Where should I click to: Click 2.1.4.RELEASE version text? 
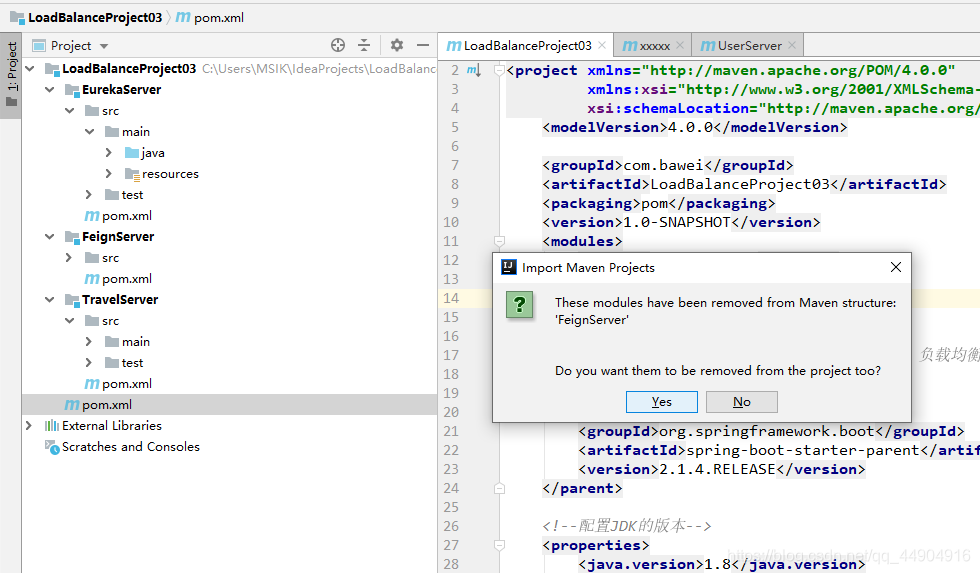coord(717,469)
